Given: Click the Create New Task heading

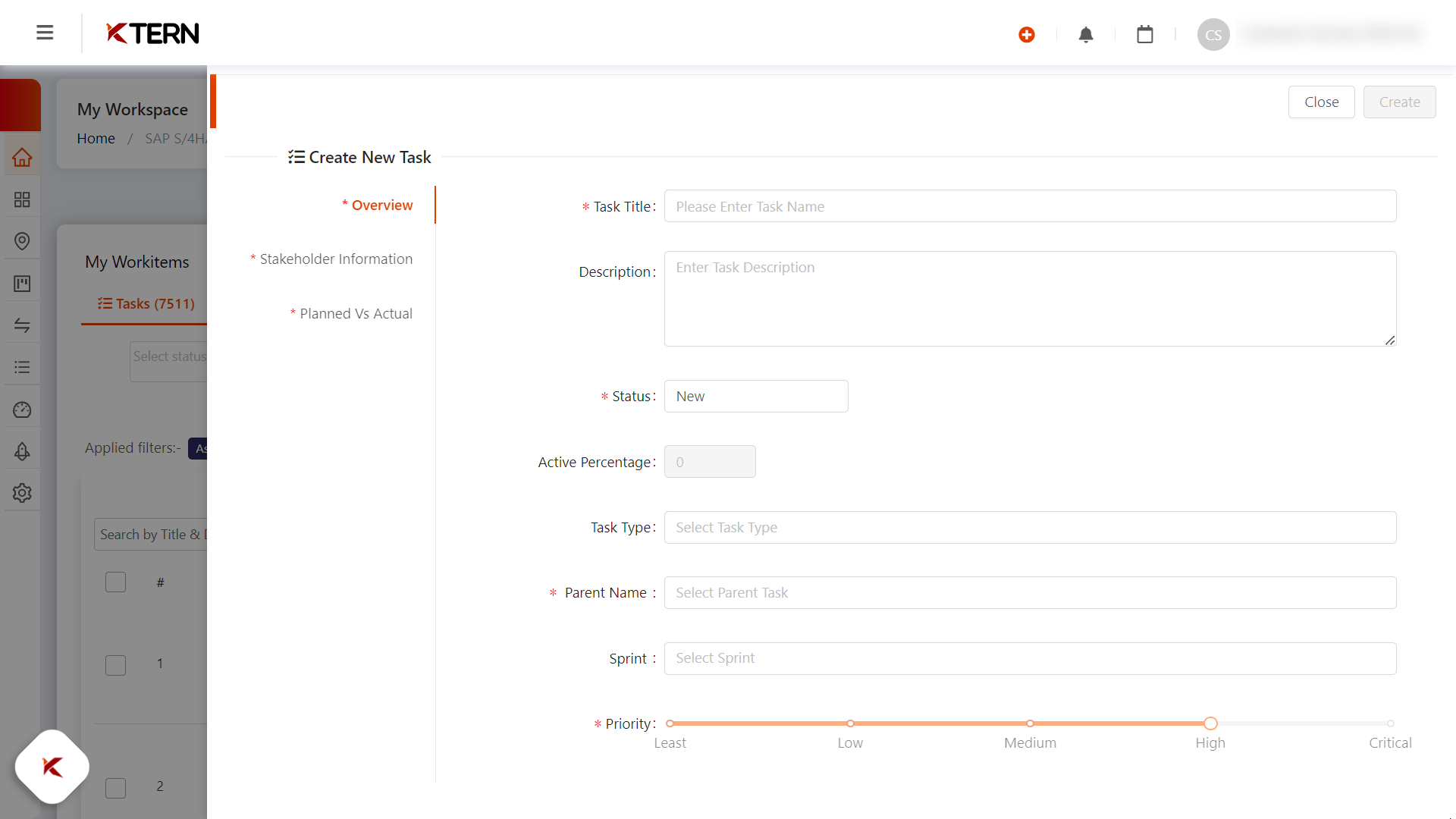Looking at the screenshot, I should 359,157.
